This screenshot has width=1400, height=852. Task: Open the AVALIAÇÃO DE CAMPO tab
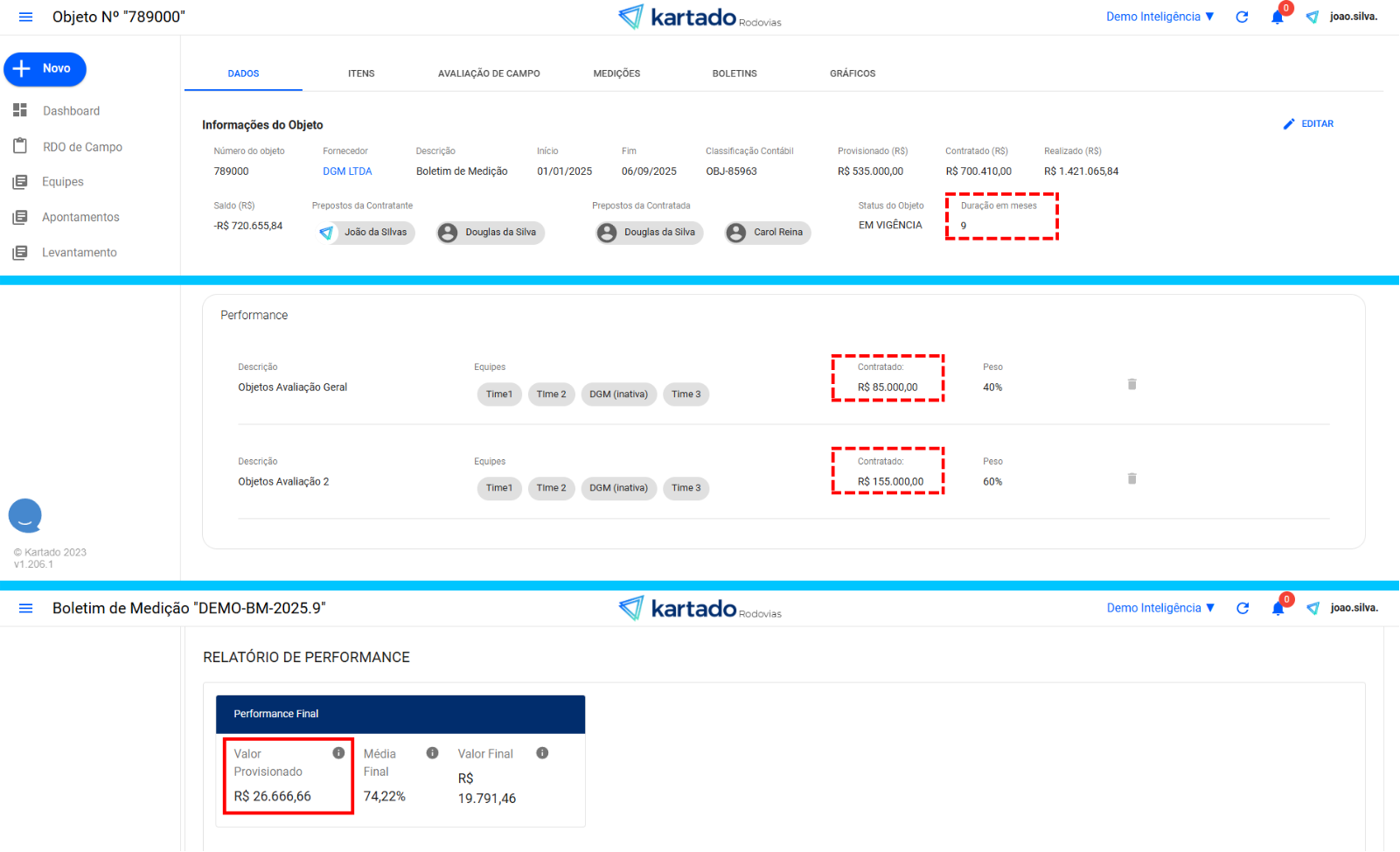click(489, 73)
